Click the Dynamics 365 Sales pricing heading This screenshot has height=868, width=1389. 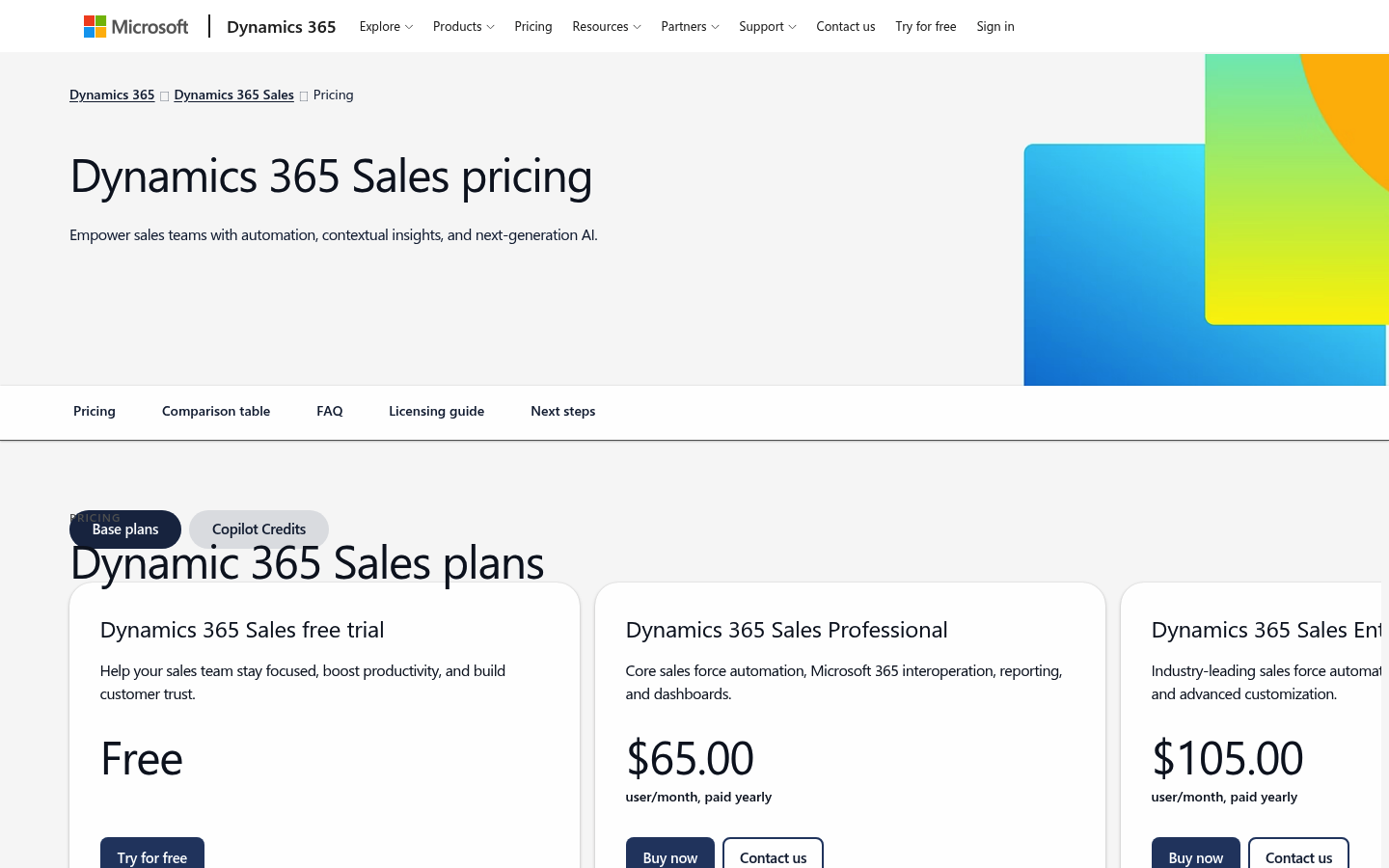pyautogui.click(x=331, y=176)
